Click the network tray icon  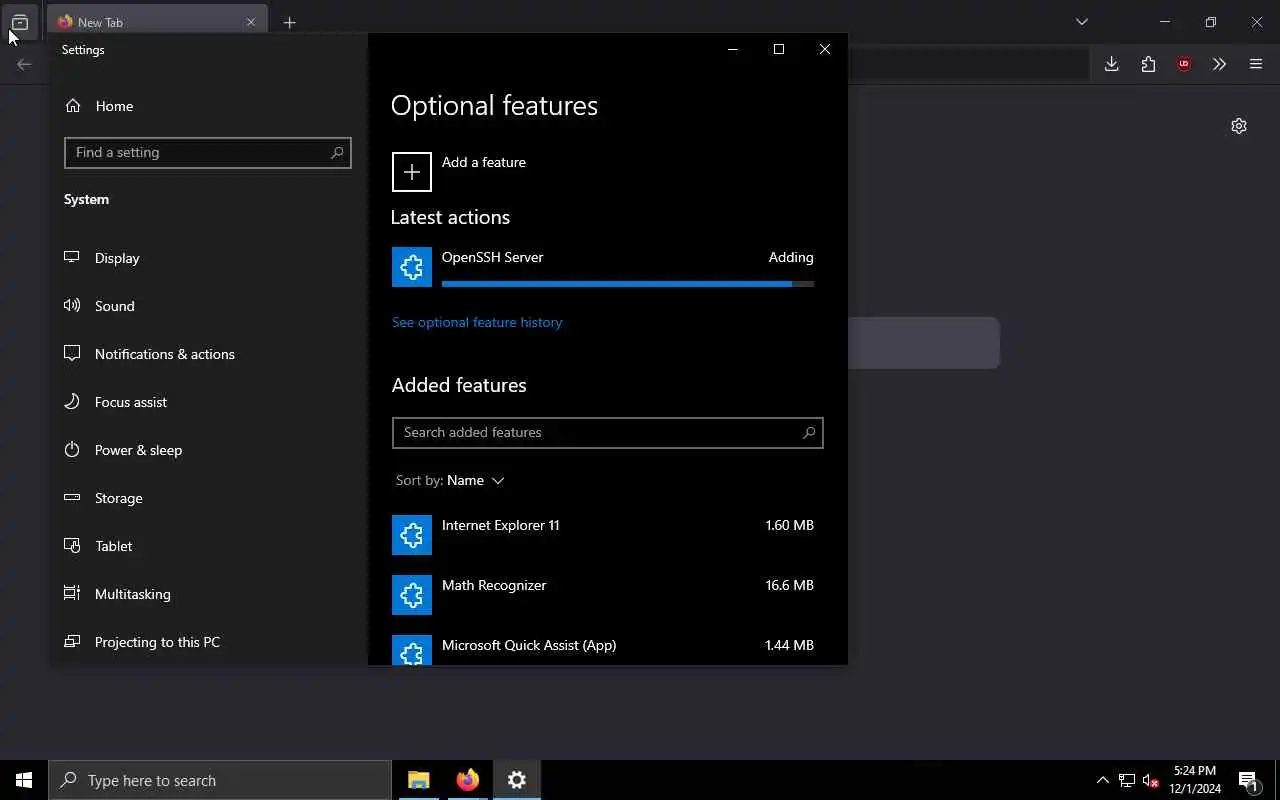1127,780
